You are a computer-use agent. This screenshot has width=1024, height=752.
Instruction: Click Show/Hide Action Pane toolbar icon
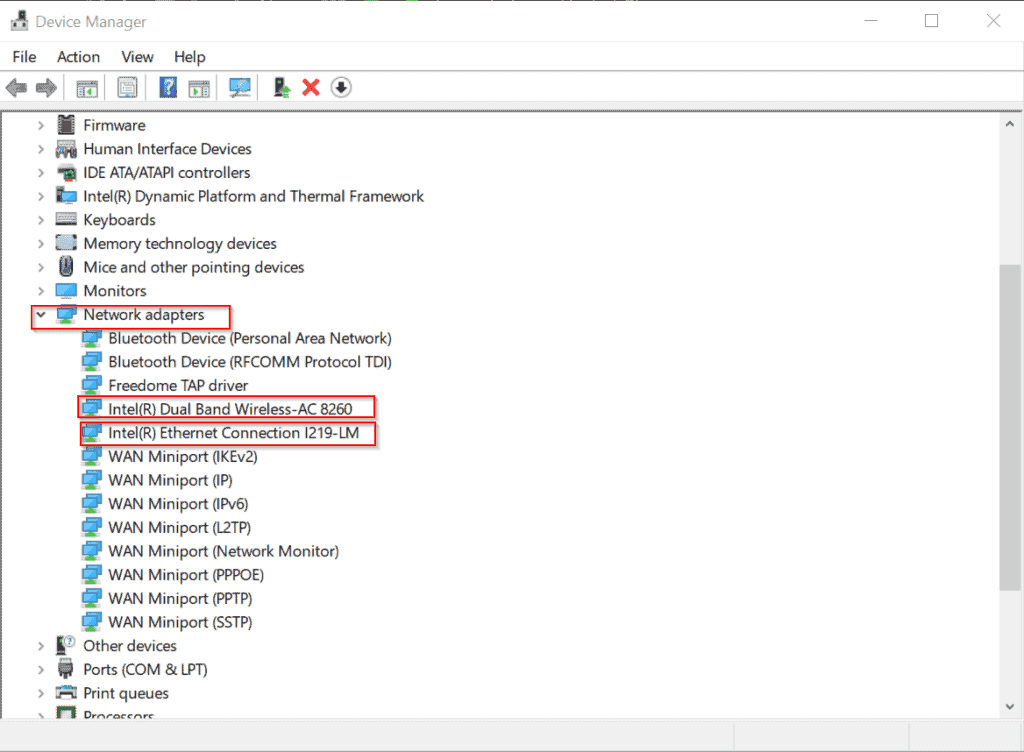(x=199, y=87)
